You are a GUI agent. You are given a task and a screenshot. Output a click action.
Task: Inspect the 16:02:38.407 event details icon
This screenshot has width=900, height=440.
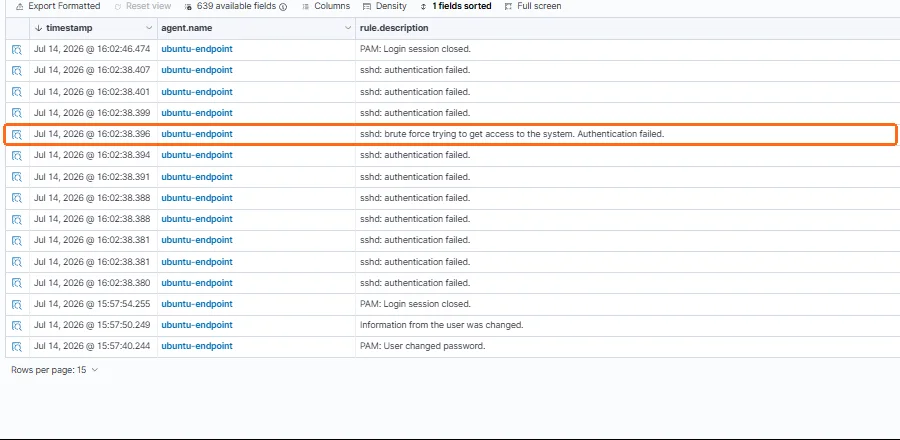coord(17,71)
